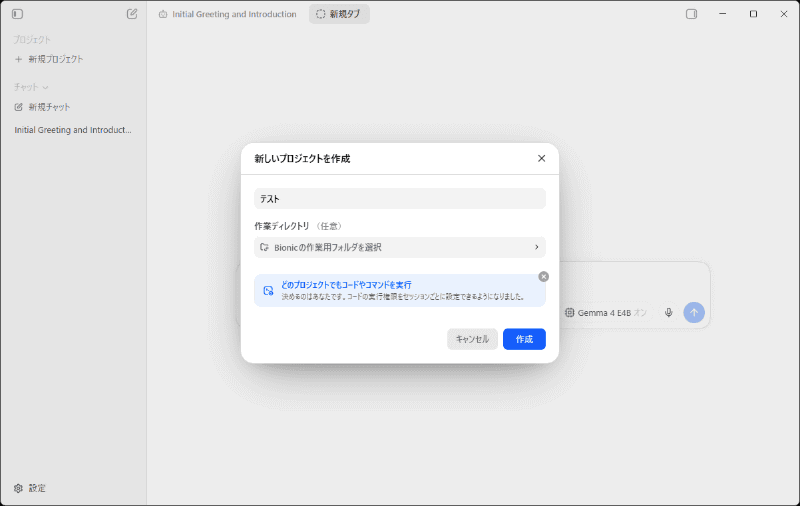Expand the チャット section chevron
This screenshot has height=506, width=800.
click(x=45, y=88)
